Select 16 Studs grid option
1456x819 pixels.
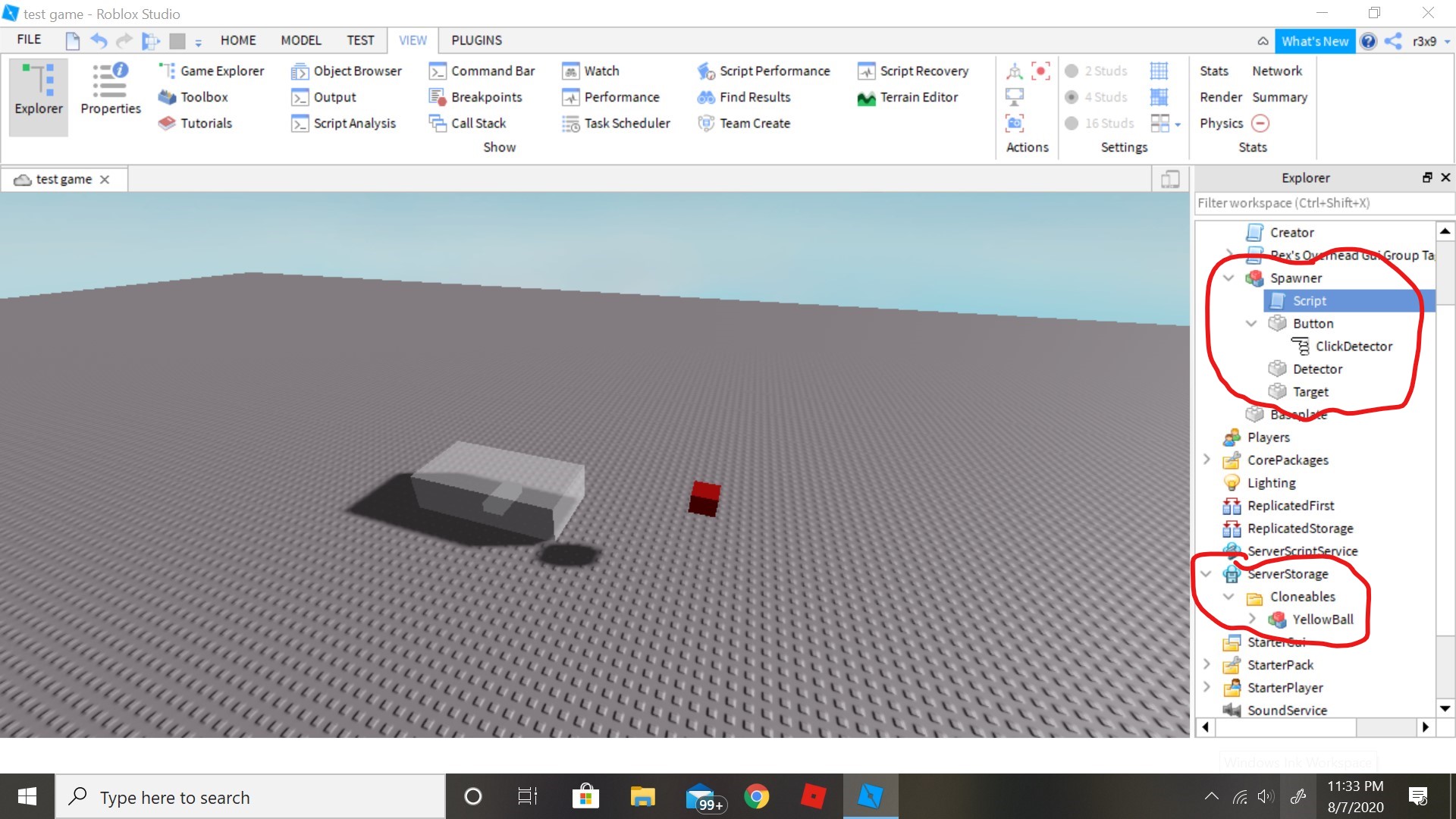click(1100, 123)
